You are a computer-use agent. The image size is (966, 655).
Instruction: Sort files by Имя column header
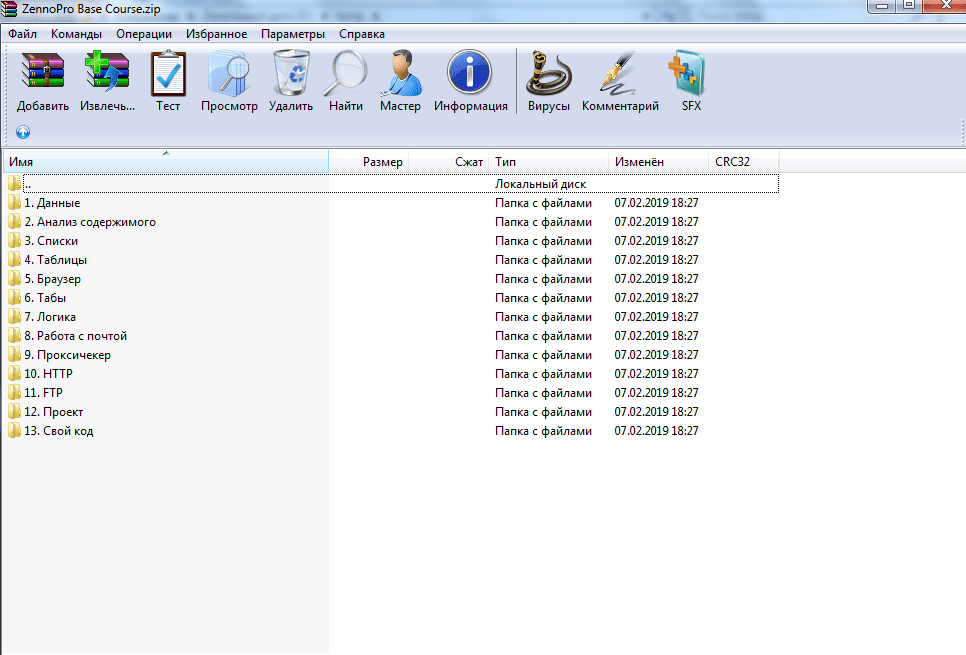165,162
